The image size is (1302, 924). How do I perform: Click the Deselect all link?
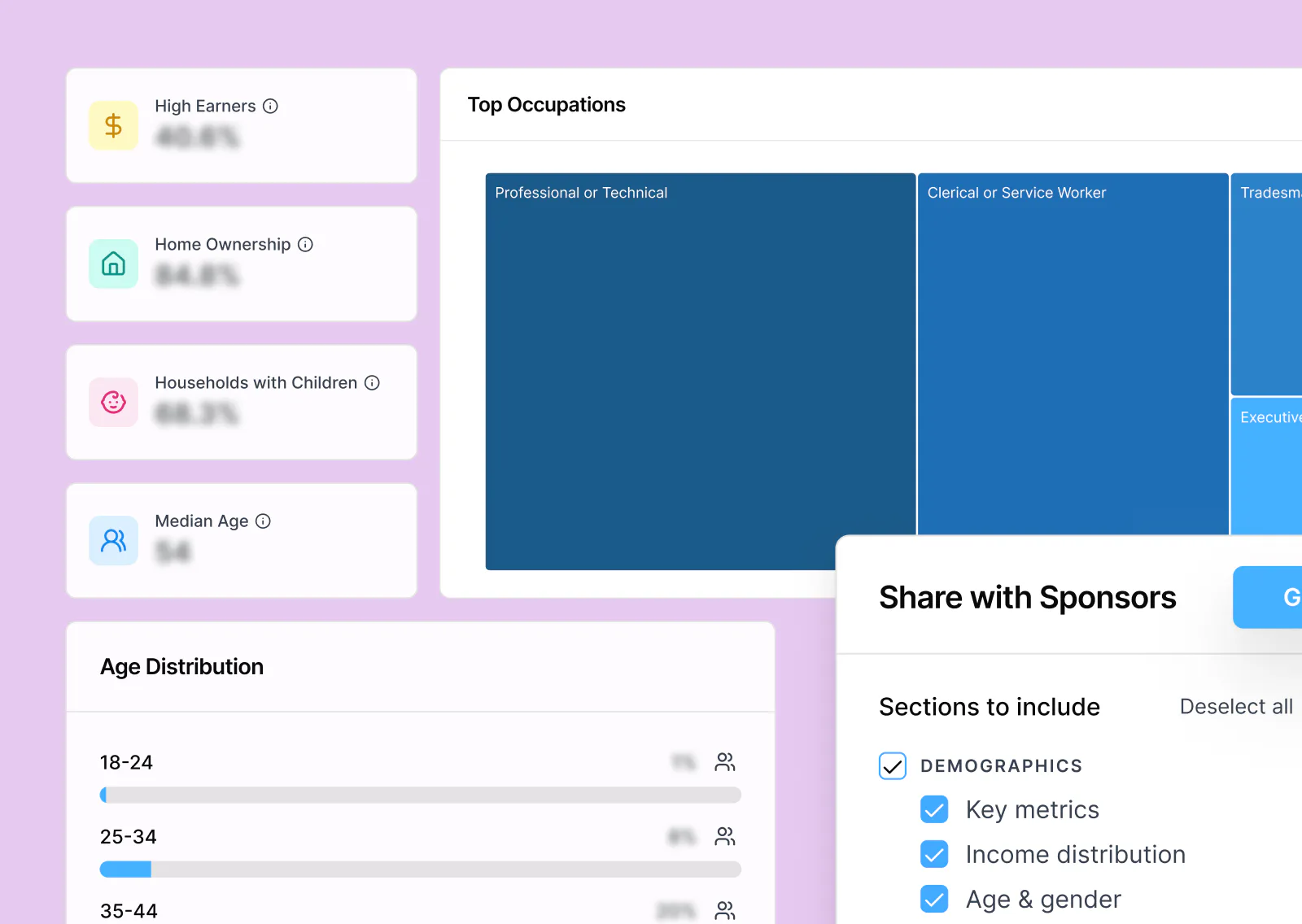coord(1236,707)
